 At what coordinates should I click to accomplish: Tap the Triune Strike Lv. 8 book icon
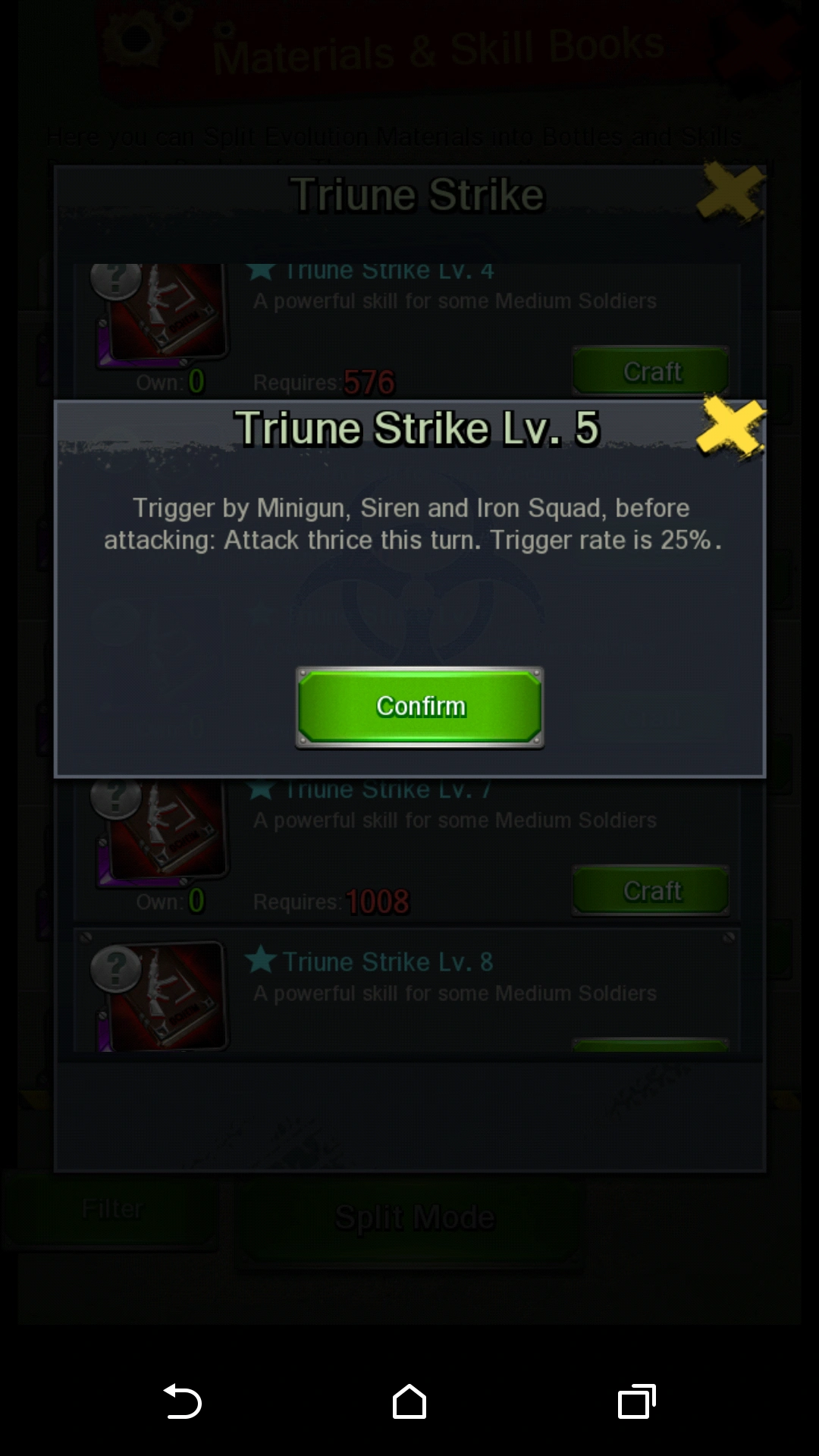(x=162, y=996)
